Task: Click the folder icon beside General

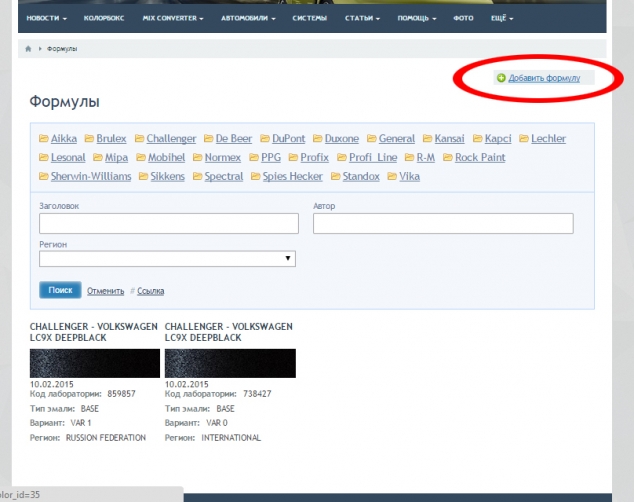Action: pos(372,139)
